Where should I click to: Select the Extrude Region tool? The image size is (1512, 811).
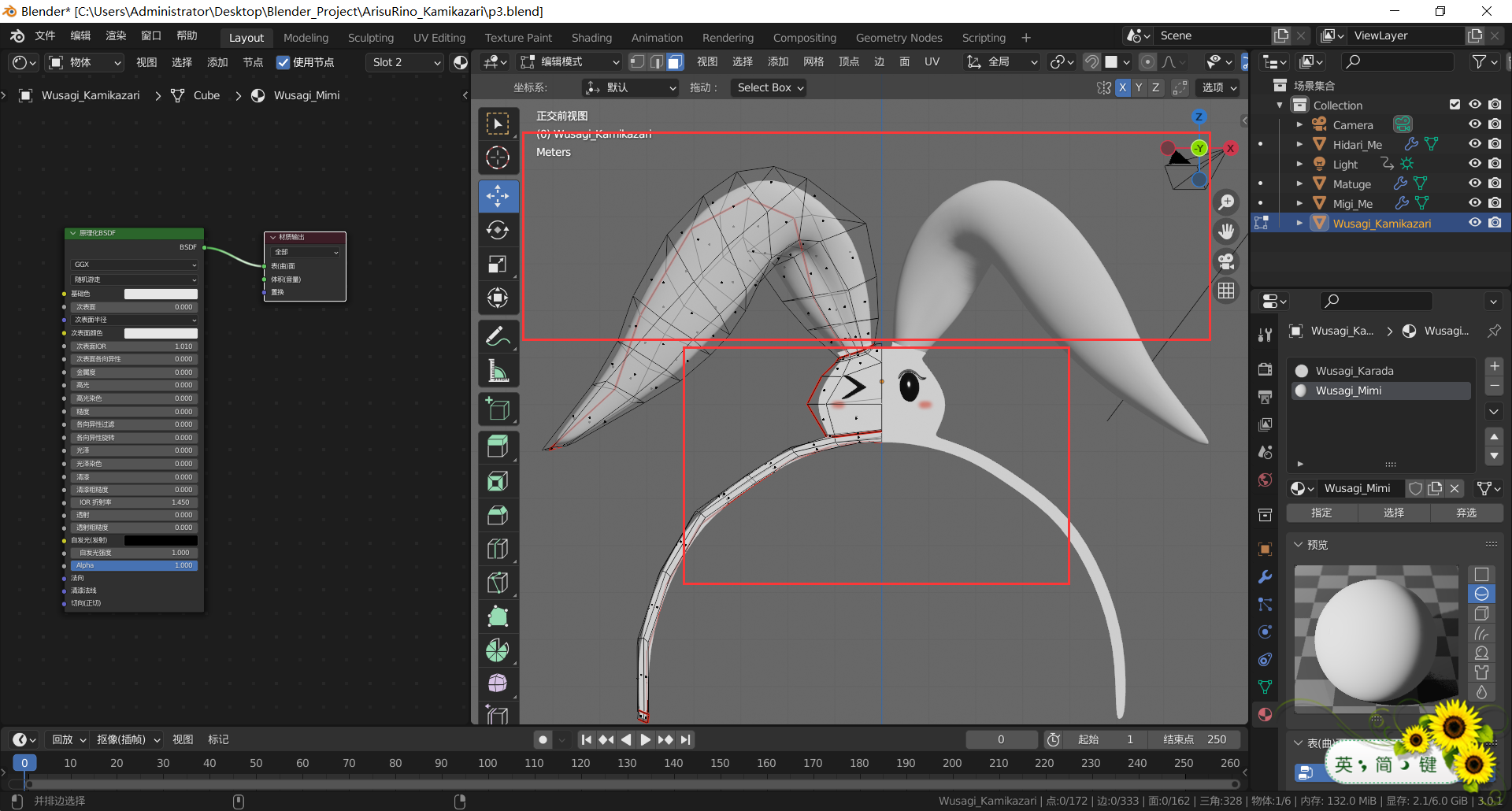click(498, 446)
